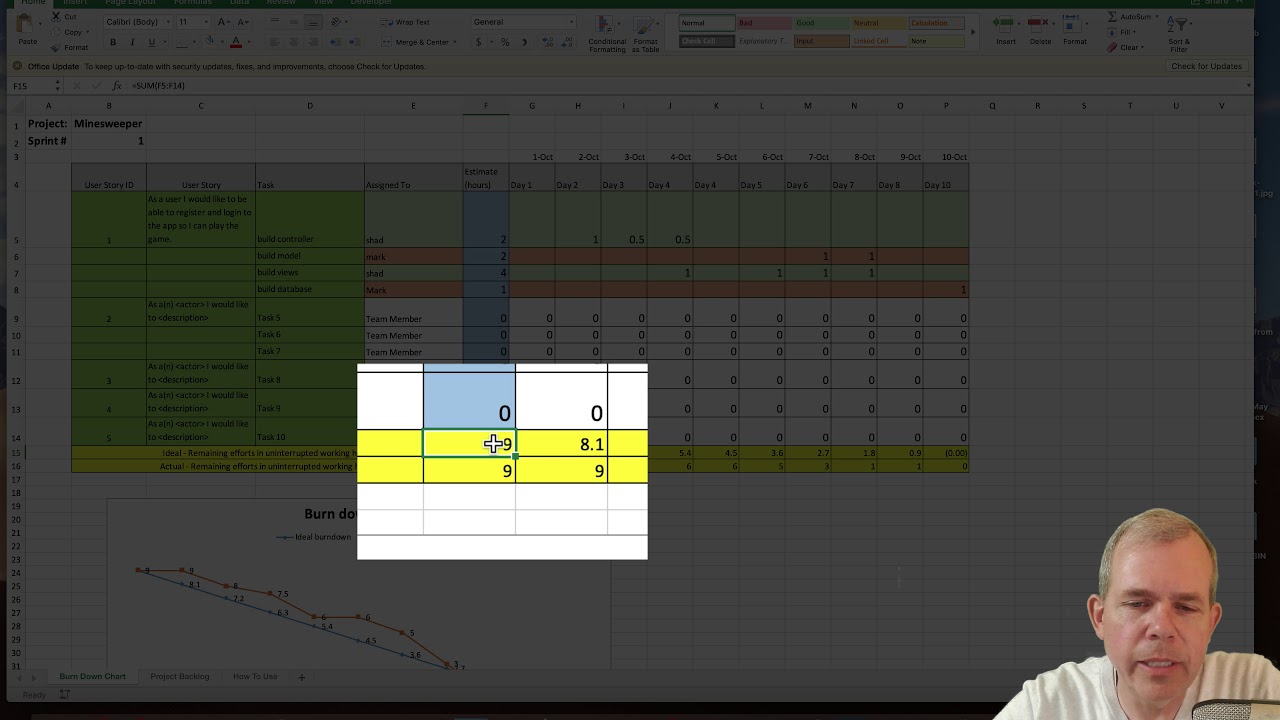The height and width of the screenshot is (720, 1280).
Task: Click Increase Indent icon
Action: 356,42
